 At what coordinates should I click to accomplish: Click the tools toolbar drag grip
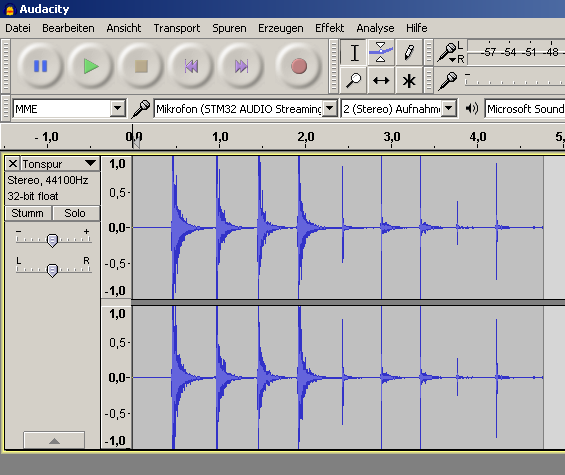click(334, 66)
